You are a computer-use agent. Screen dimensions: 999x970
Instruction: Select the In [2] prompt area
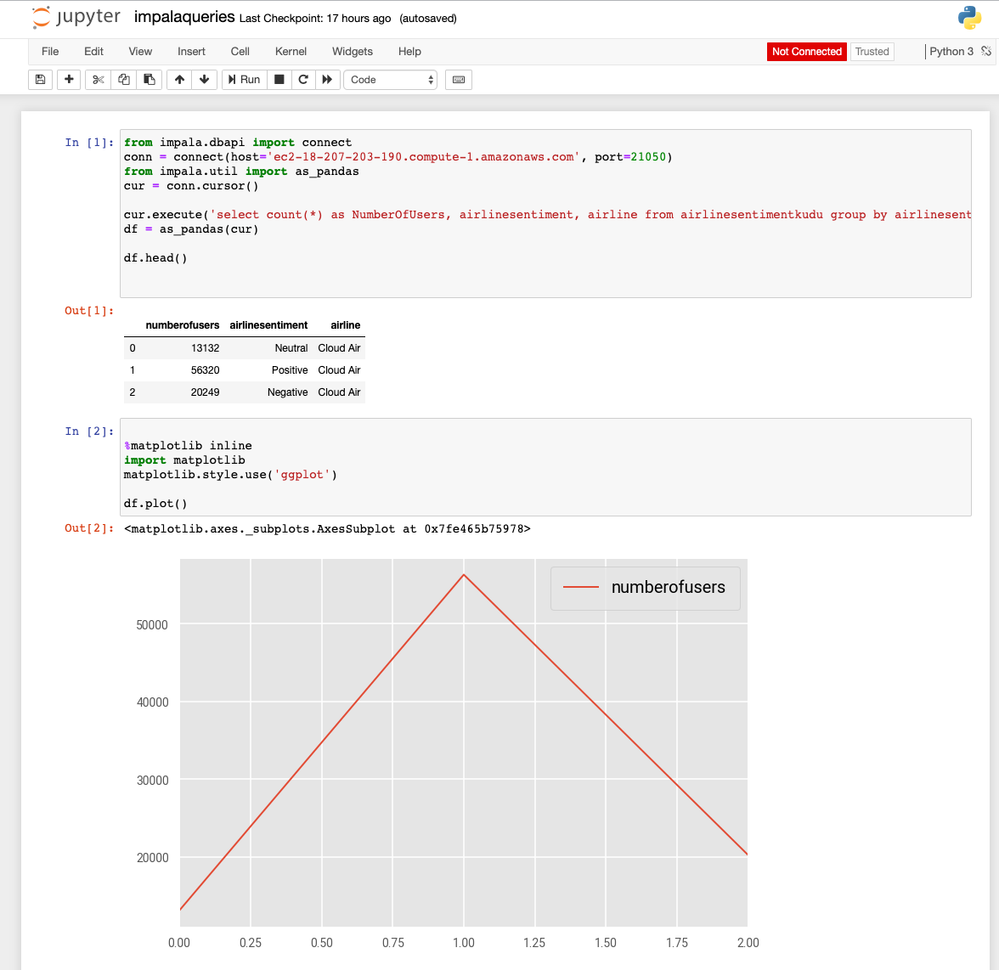click(89, 431)
